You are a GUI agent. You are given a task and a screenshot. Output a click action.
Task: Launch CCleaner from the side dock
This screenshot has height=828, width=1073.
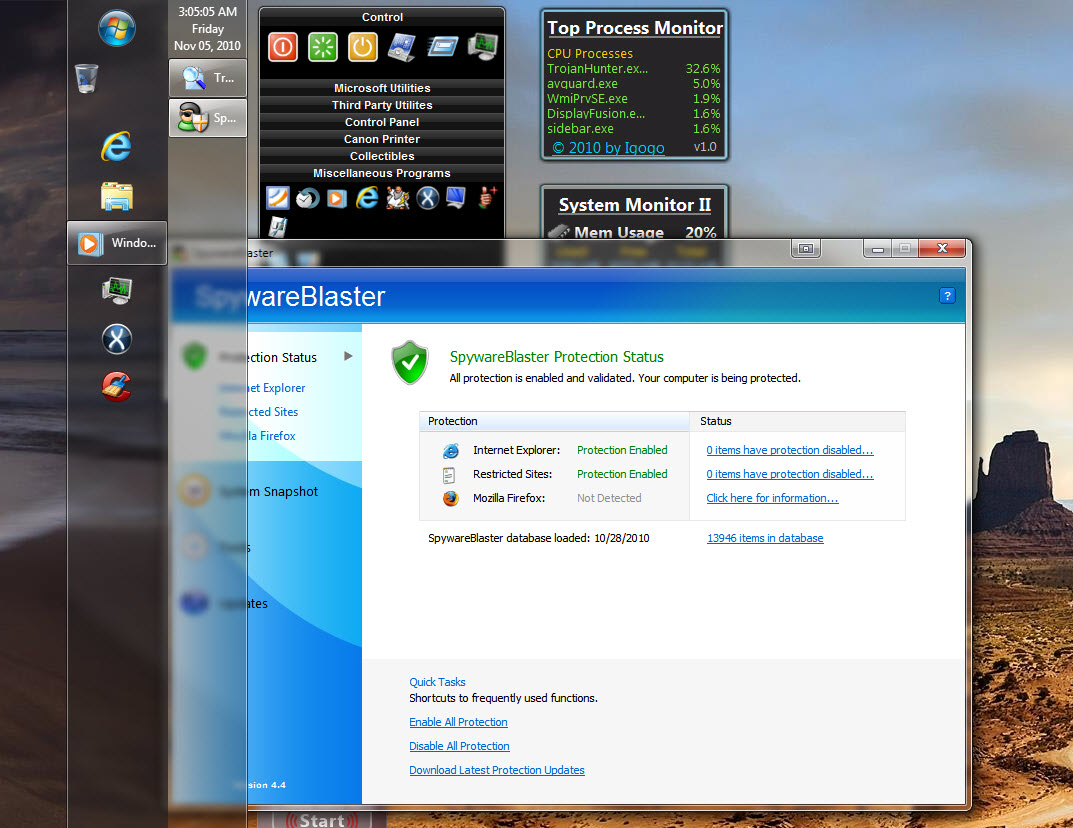(x=117, y=387)
